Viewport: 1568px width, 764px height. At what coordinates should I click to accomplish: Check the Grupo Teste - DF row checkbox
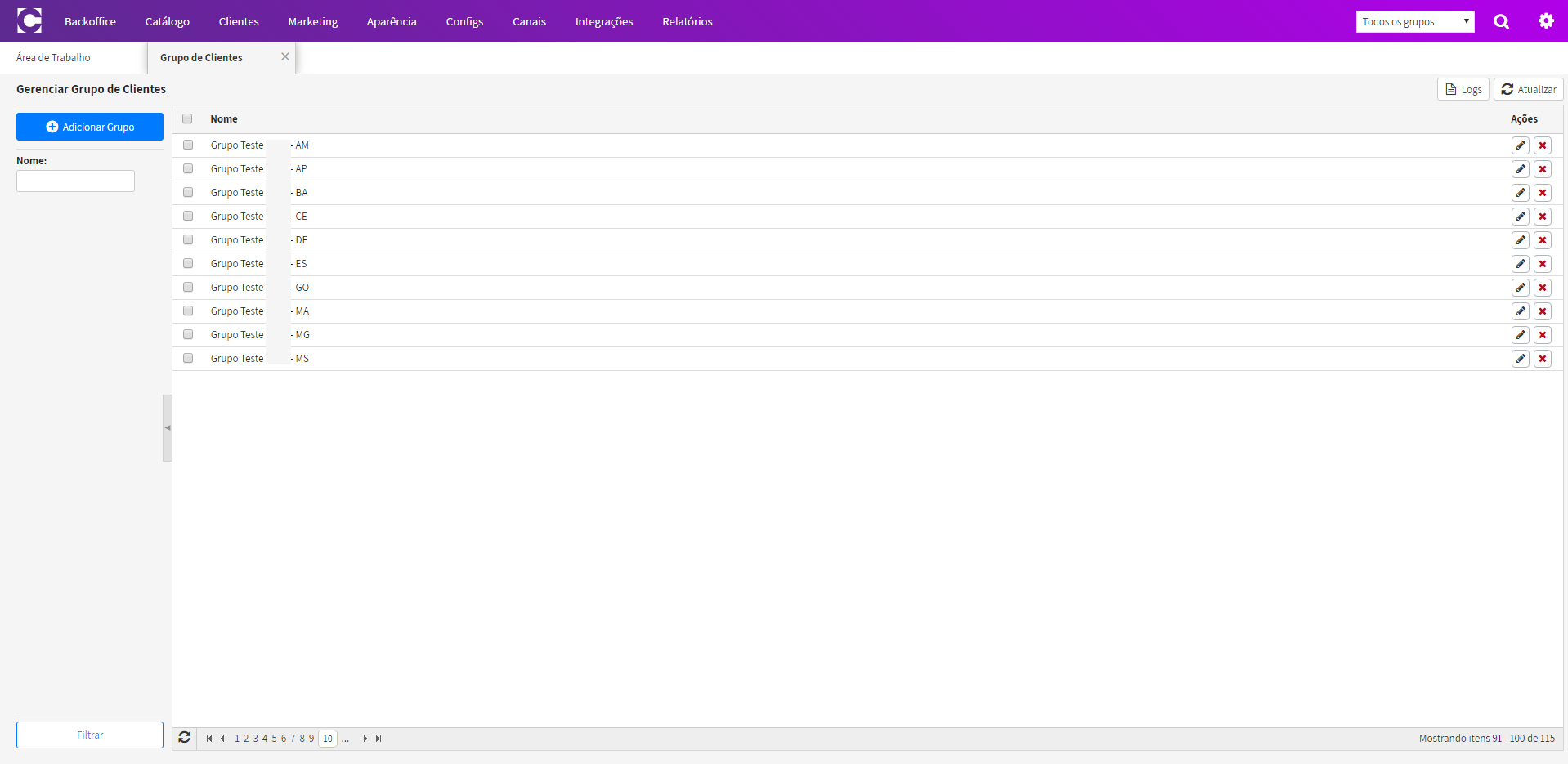[x=188, y=239]
